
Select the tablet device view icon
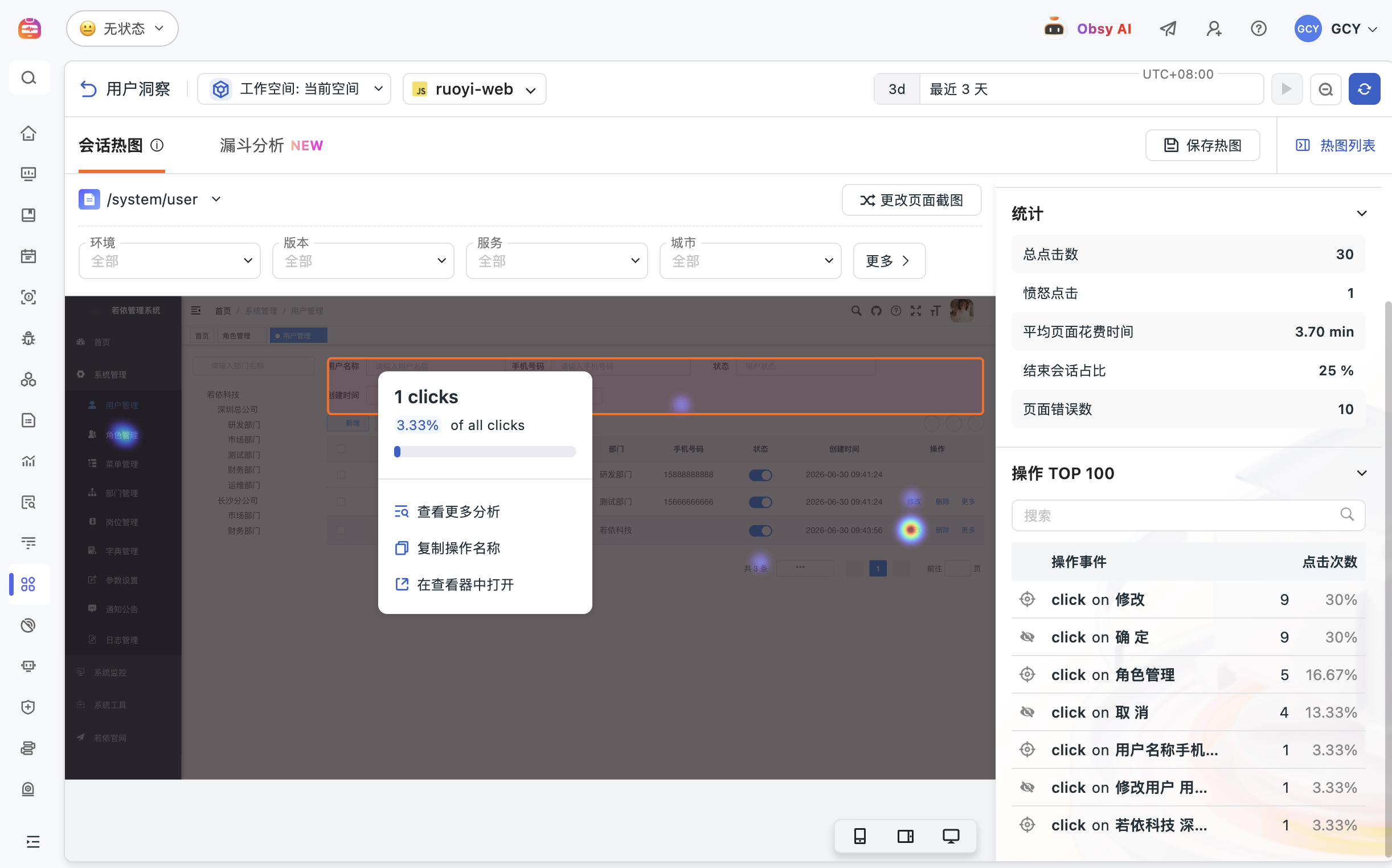(x=905, y=836)
